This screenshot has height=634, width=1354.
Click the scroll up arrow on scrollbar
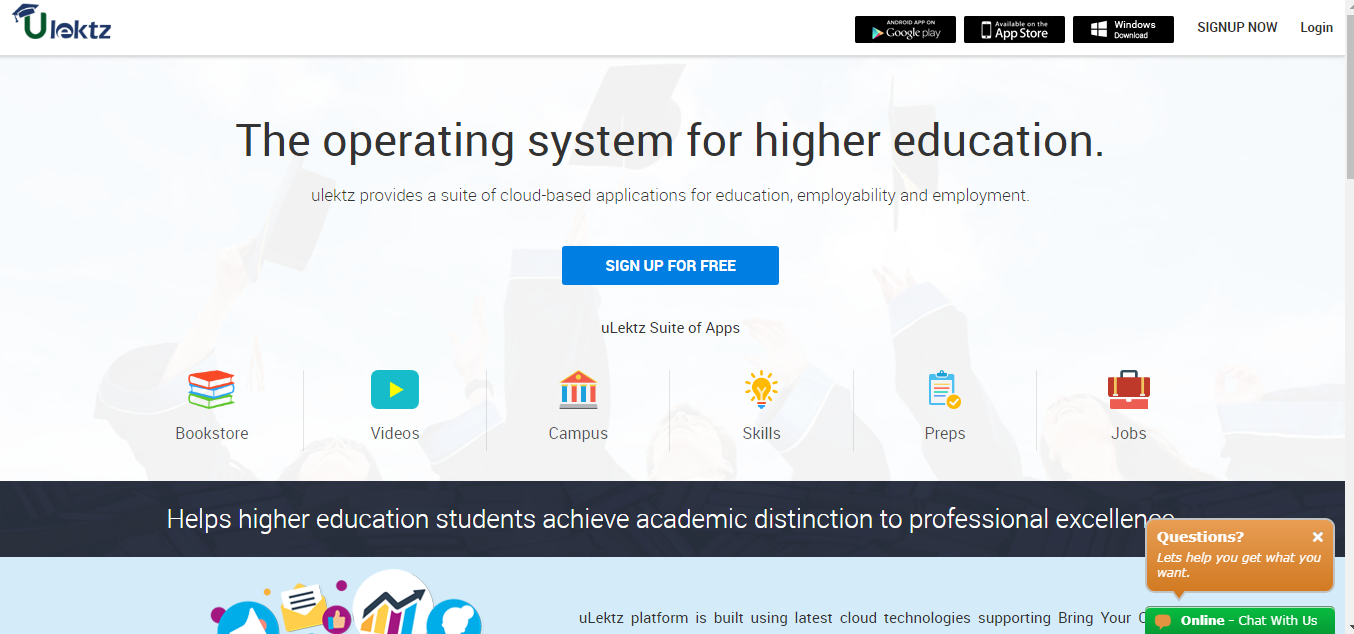tap(1347, 6)
